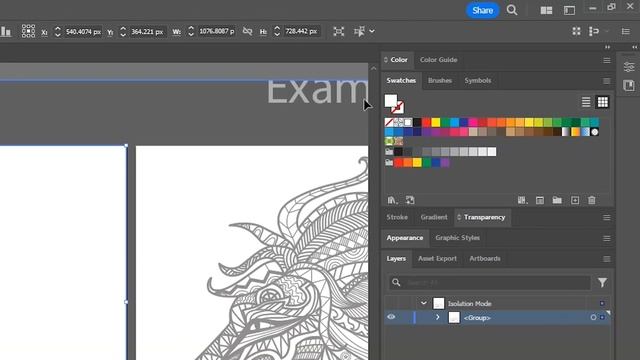Open the Color panel options menu
The width and height of the screenshot is (640, 360).
coord(607,60)
